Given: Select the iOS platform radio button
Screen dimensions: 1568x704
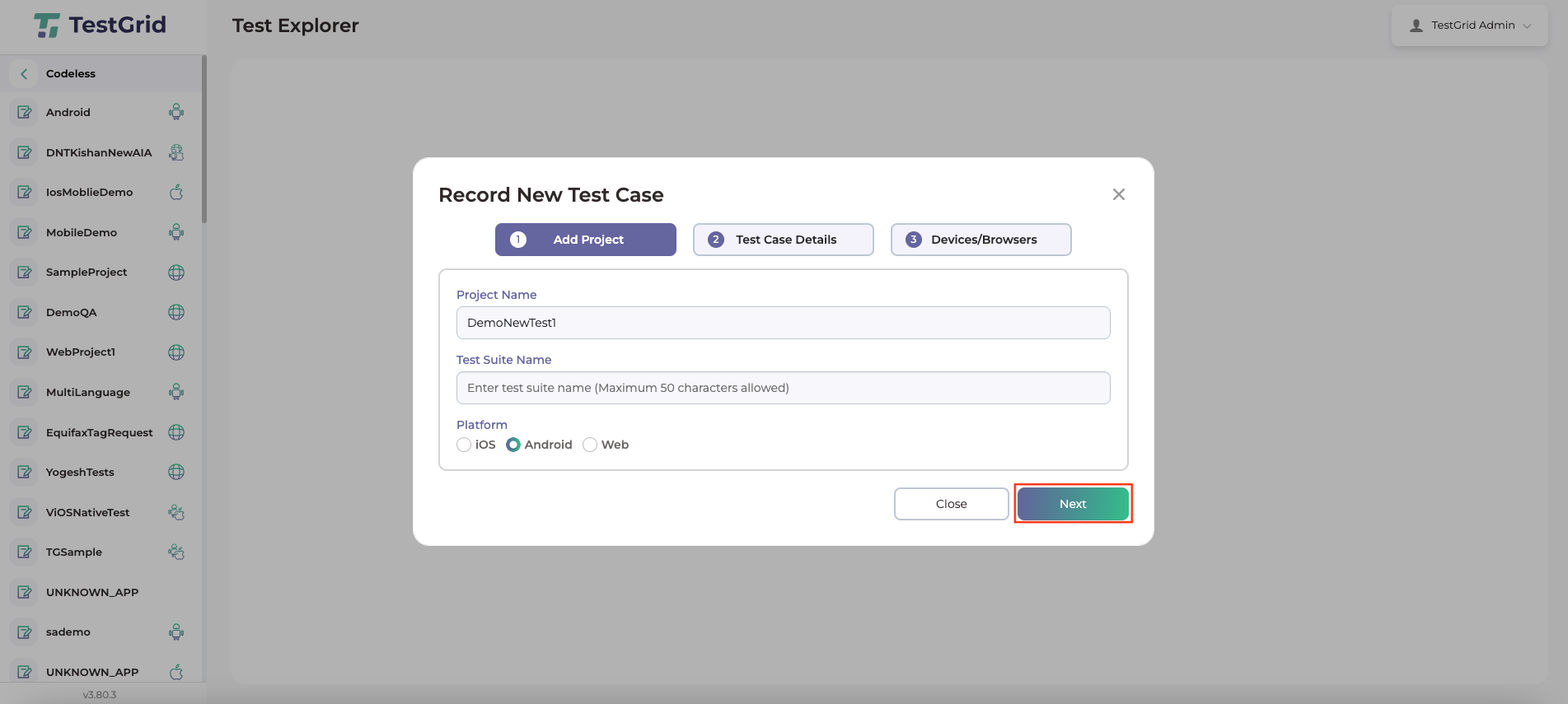Looking at the screenshot, I should (x=464, y=445).
